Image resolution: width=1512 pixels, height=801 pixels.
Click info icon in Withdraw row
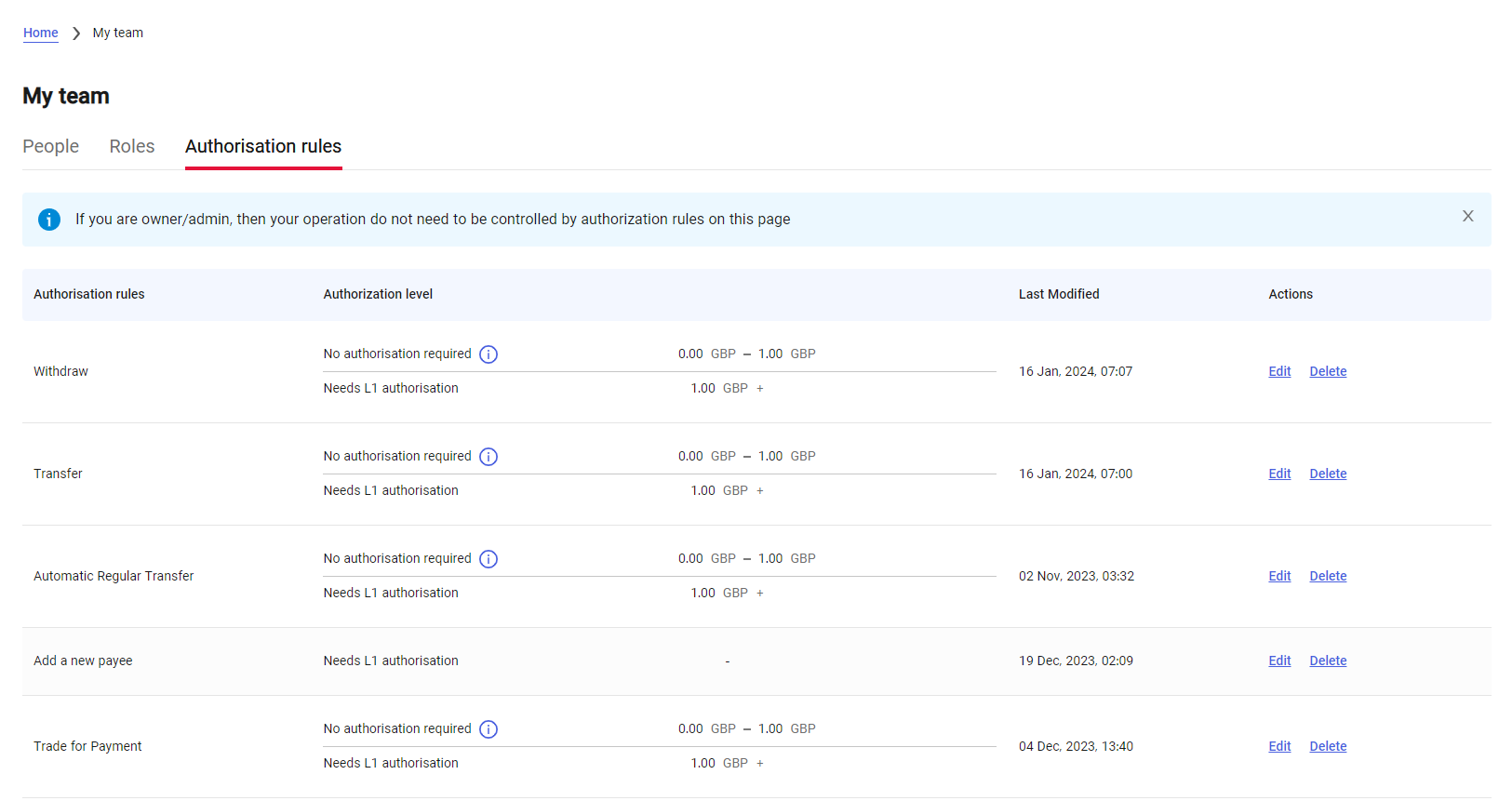point(488,354)
